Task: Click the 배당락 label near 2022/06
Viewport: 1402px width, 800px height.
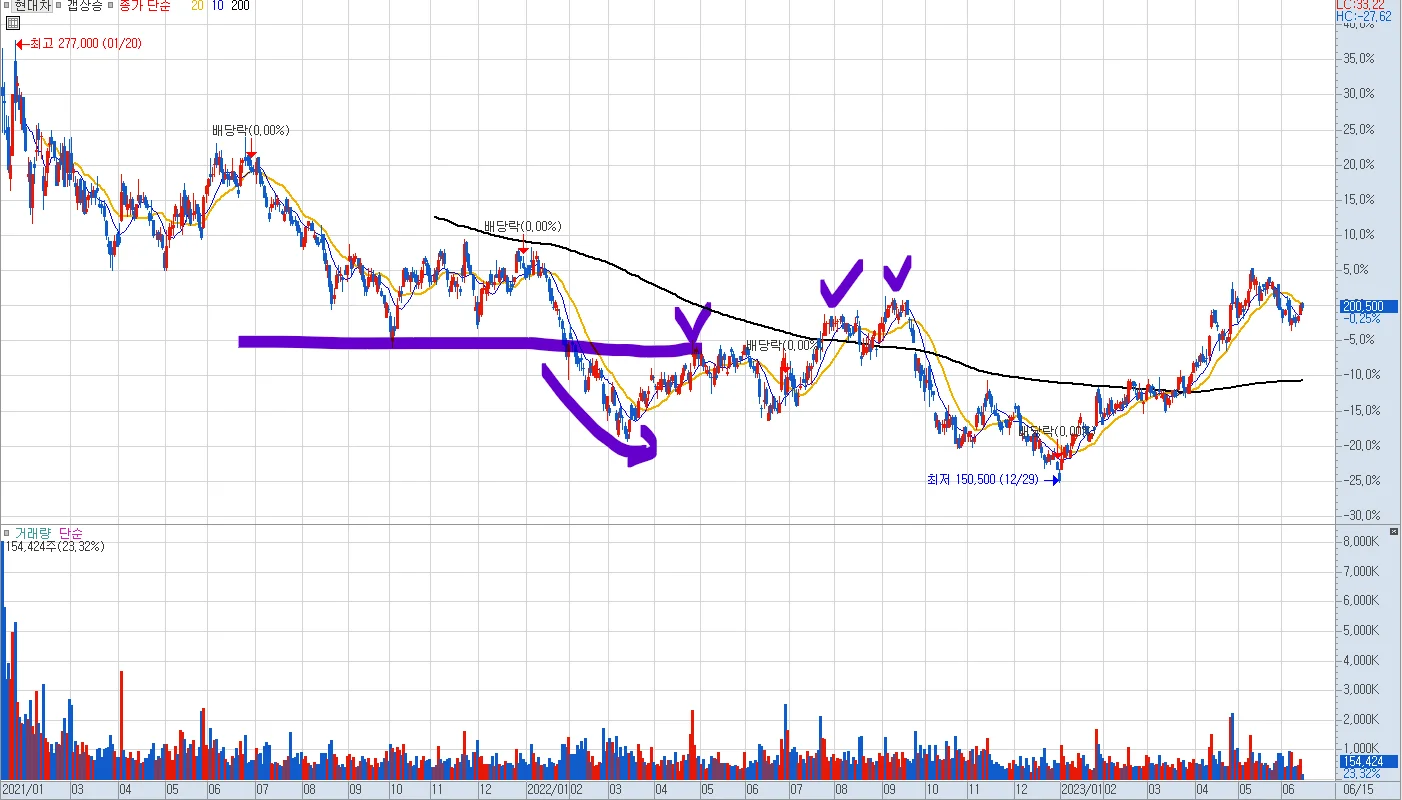Action: [783, 346]
